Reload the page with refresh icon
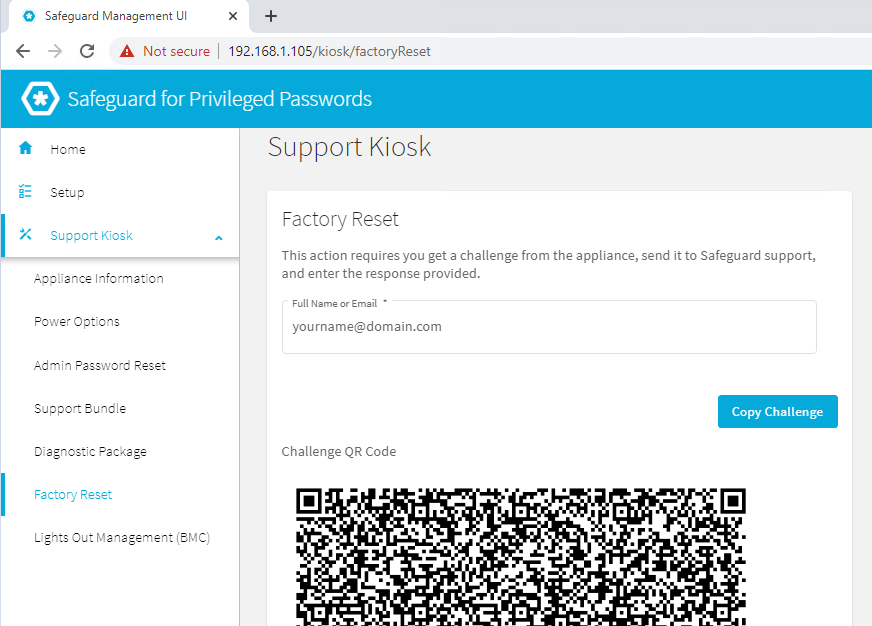Screen dimensions: 872x626 pos(87,51)
